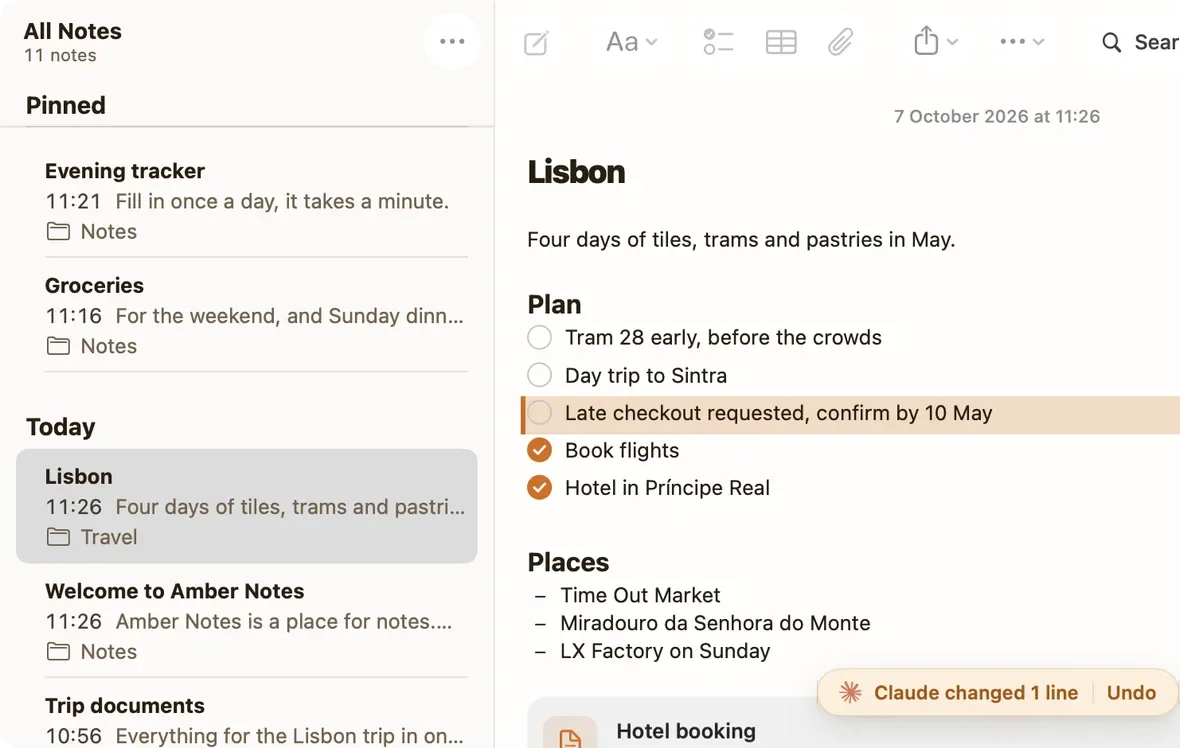Click the Pinned section header

[65, 105]
